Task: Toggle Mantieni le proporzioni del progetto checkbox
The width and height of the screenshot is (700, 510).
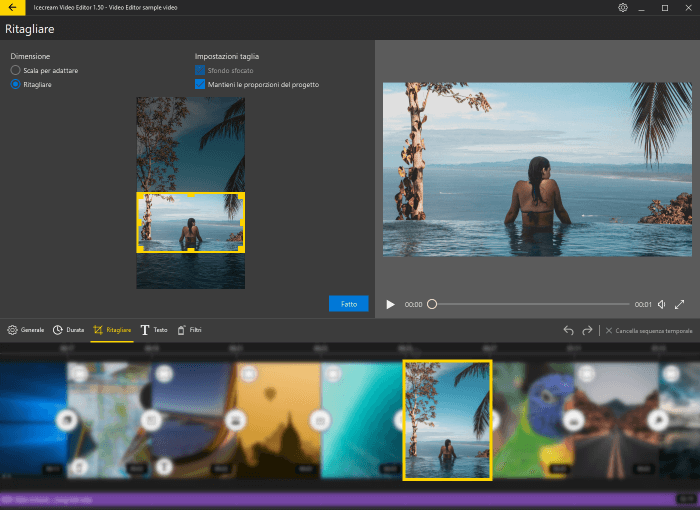Action: pyautogui.click(x=200, y=85)
